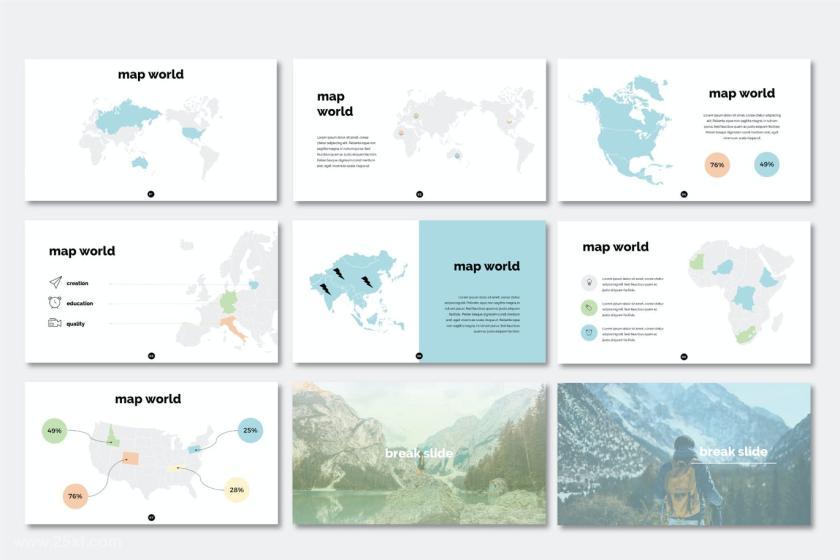This screenshot has width=840, height=560.
Task: Click the blue 25% circle on USA slide
Action: point(250,431)
